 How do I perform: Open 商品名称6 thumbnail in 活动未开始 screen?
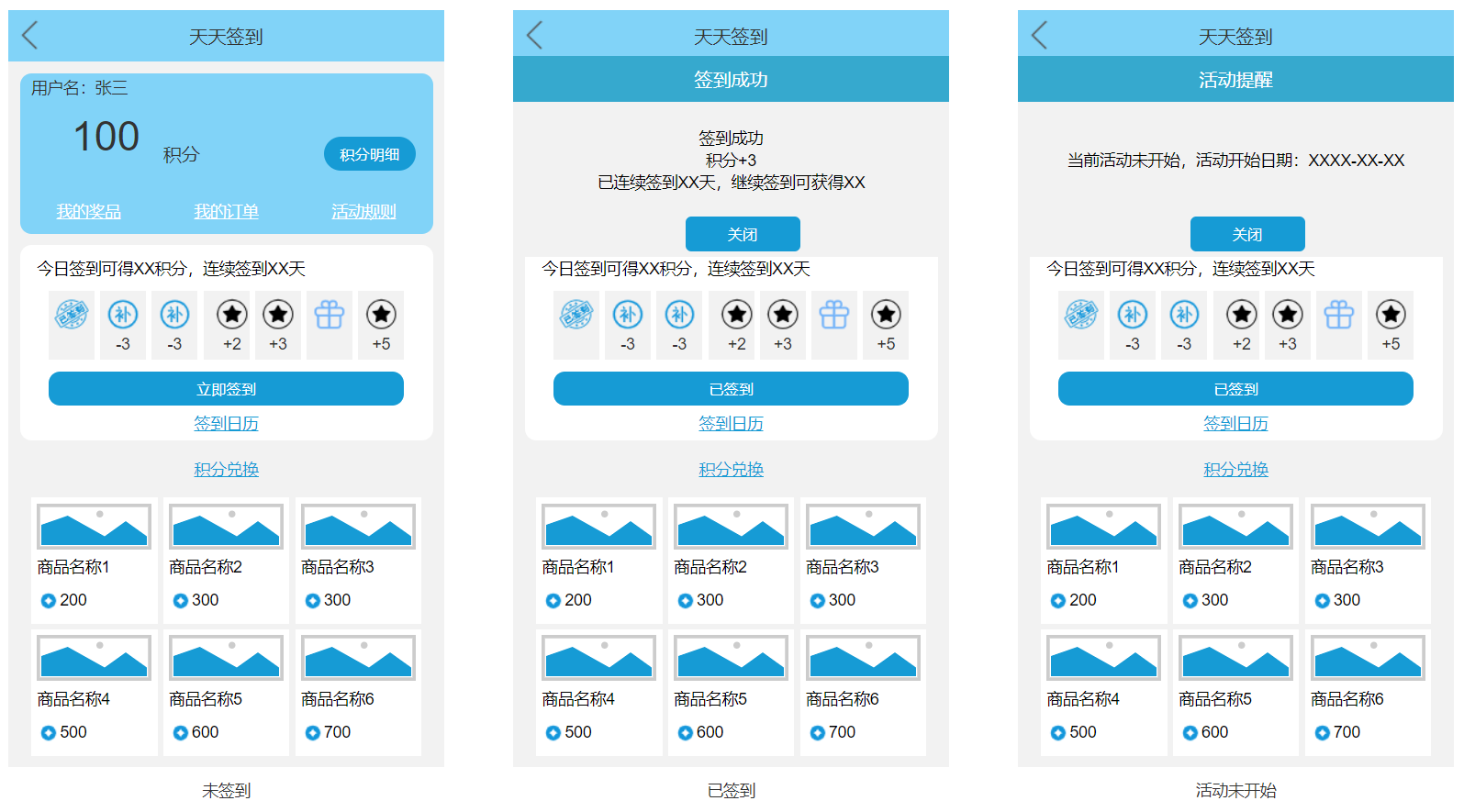pyautogui.click(x=1369, y=658)
